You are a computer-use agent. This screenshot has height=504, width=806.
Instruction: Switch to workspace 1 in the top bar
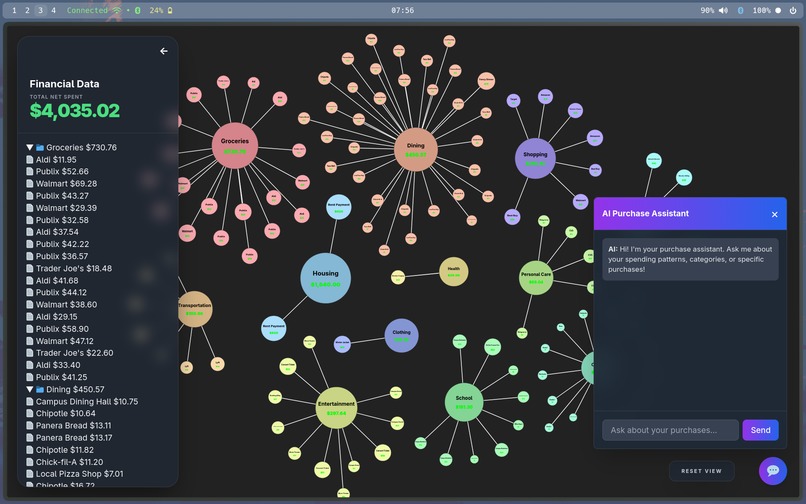[x=14, y=10]
